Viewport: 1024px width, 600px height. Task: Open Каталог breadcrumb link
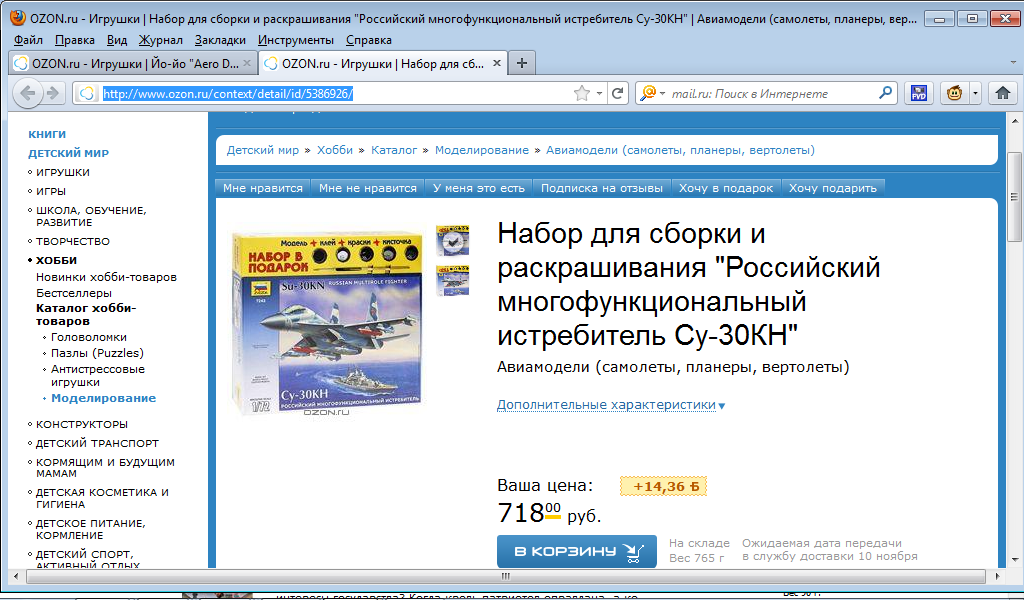[394, 150]
